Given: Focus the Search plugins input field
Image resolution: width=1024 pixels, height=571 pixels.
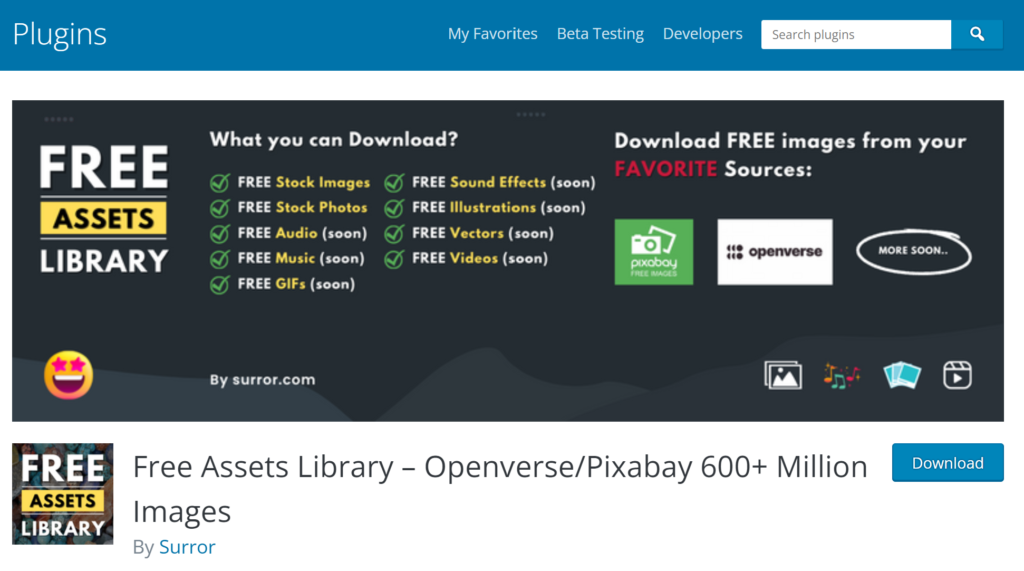Looking at the screenshot, I should point(855,34).
